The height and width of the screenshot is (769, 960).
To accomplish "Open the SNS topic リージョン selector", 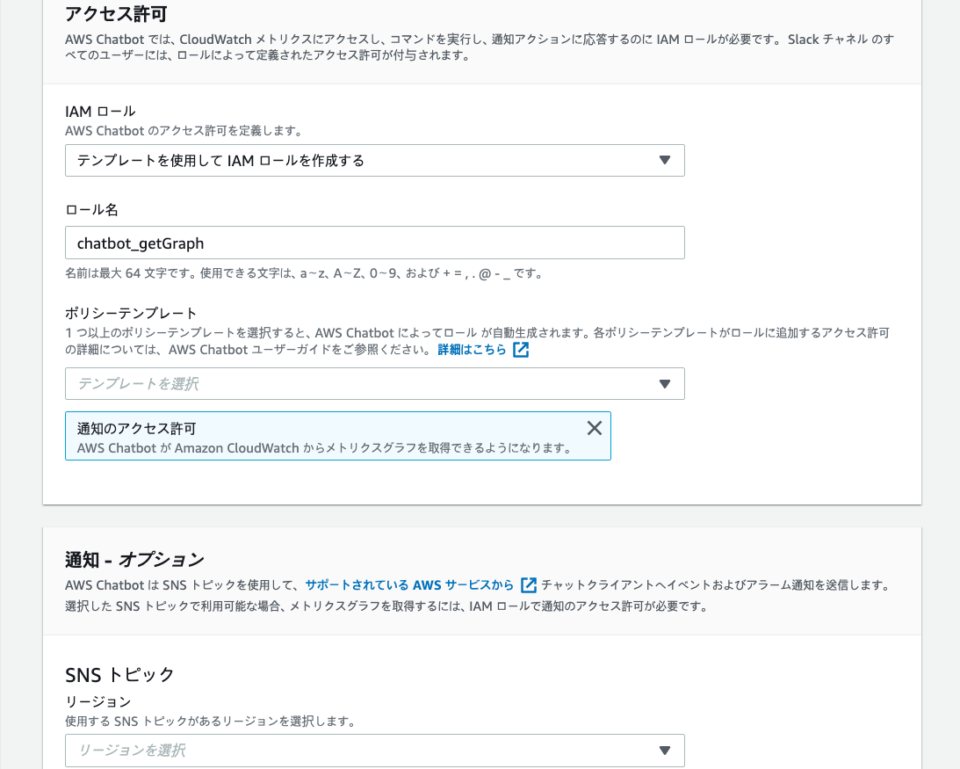I will pyautogui.click(x=375, y=750).
